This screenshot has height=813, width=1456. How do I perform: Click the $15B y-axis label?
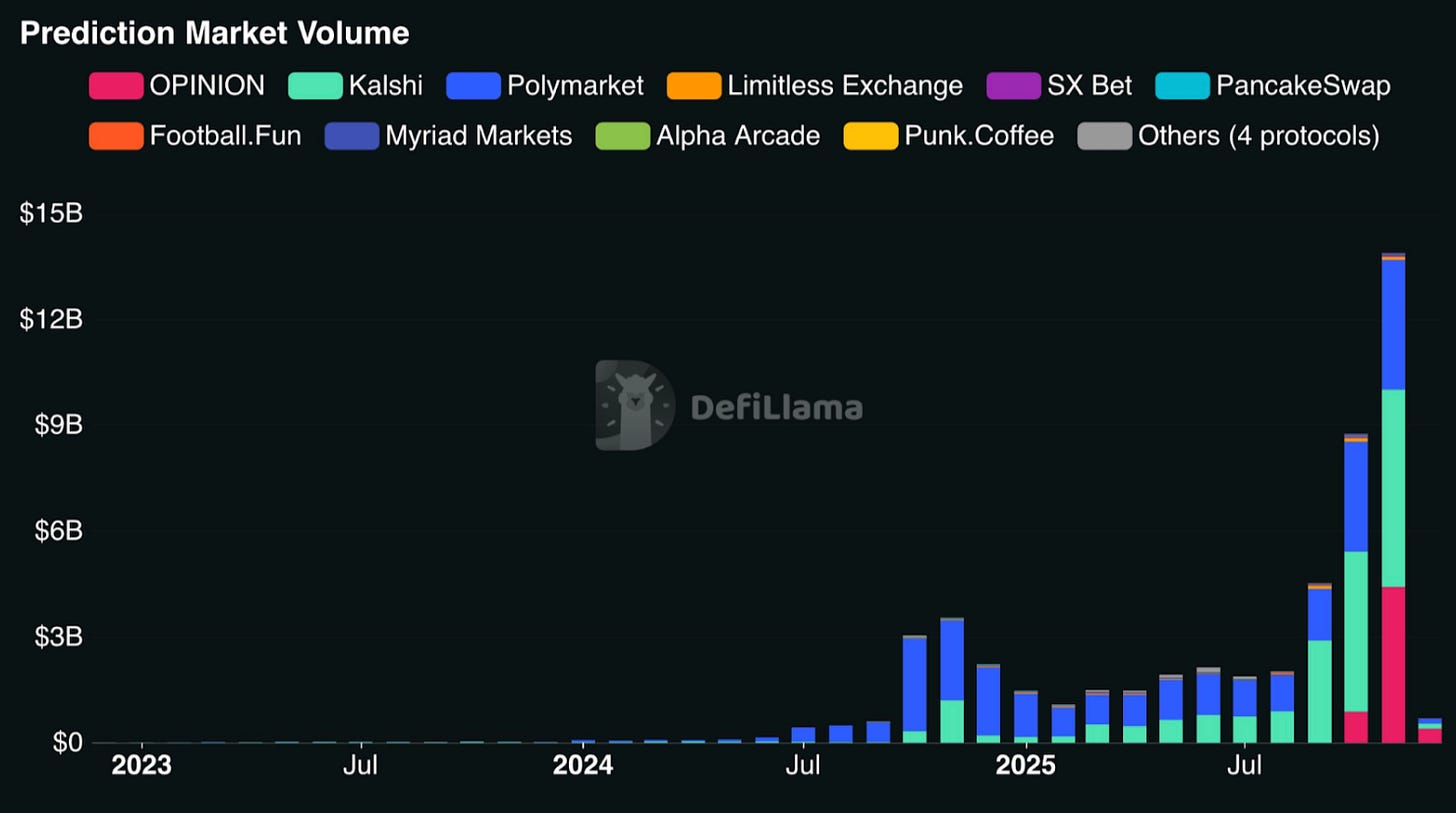[50, 214]
